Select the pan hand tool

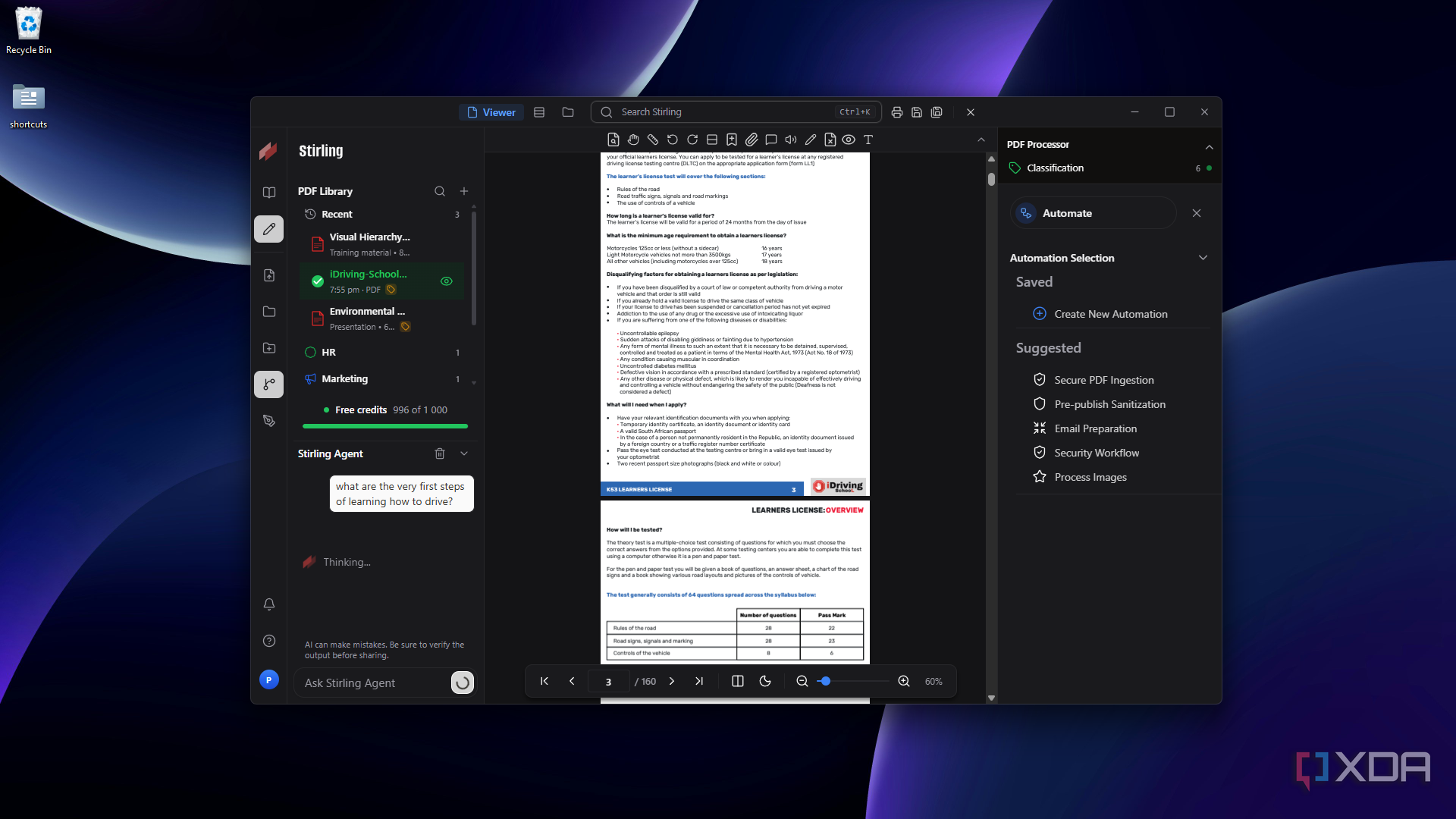pyautogui.click(x=633, y=140)
